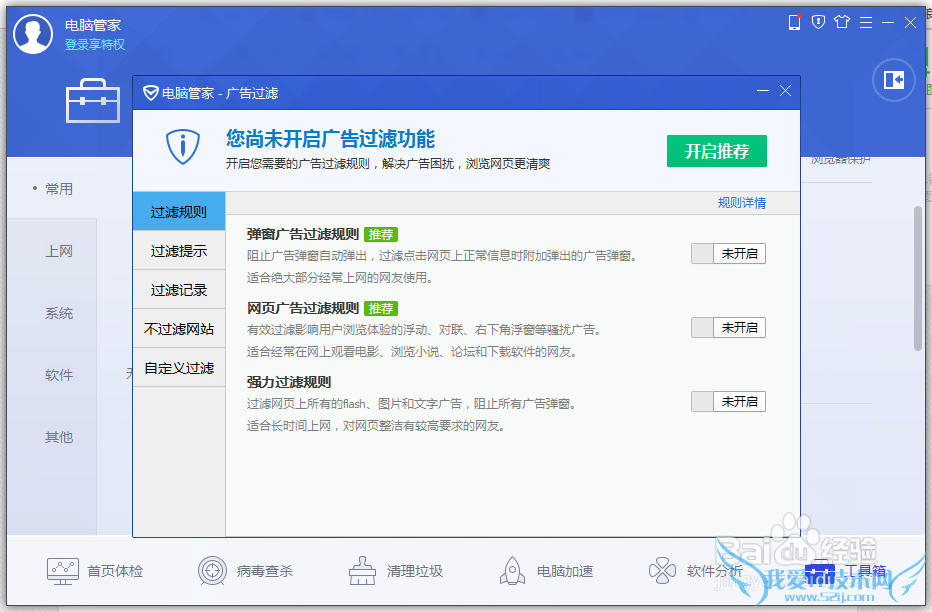Click the shield icon in title bar
932x612 pixels.
[818, 22]
